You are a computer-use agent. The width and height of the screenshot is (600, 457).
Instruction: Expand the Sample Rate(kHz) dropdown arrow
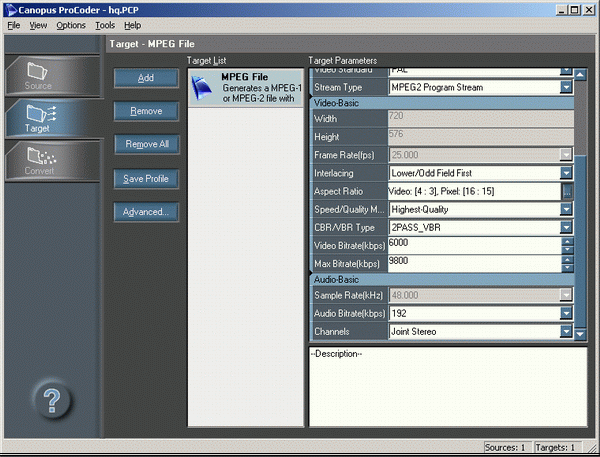coord(566,295)
